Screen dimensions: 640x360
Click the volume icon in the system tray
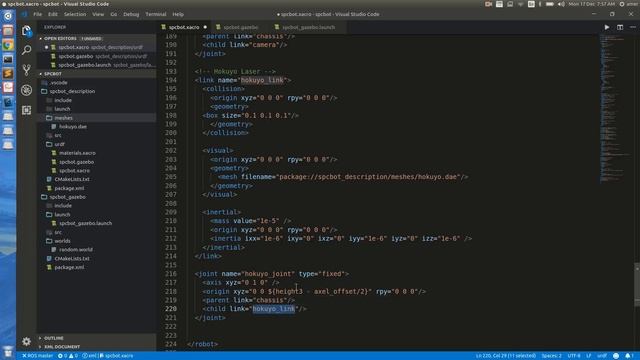[x=561, y=4]
